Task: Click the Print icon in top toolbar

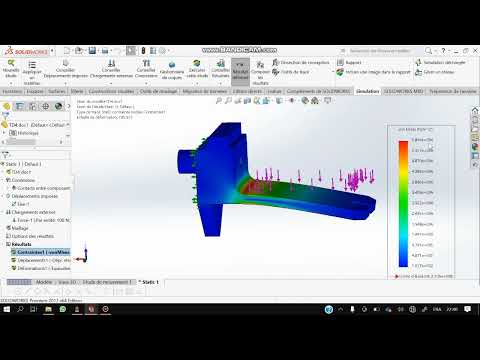Action: (105, 51)
